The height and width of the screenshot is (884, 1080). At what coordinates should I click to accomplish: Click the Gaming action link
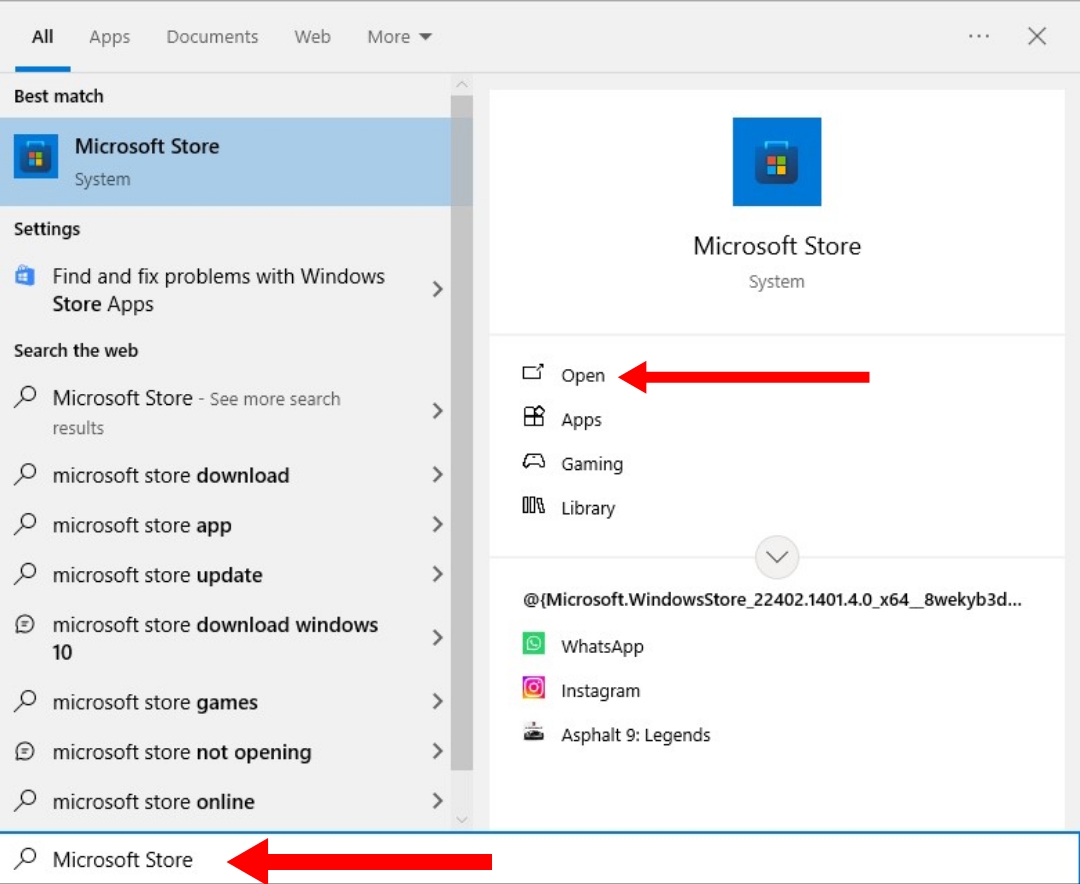tap(592, 464)
